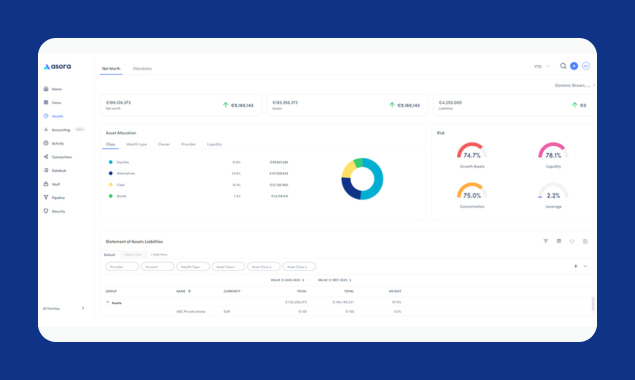Switch to the Mandates tab

point(142,68)
